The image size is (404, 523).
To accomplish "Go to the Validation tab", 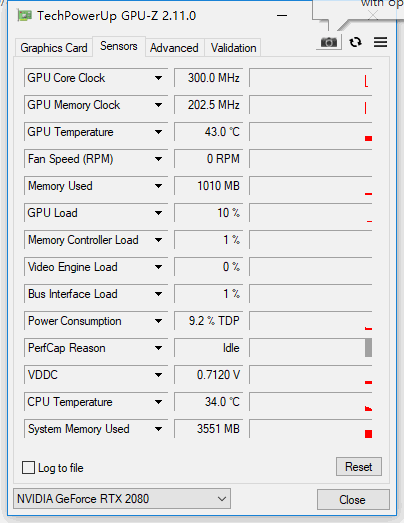I will tap(233, 48).
